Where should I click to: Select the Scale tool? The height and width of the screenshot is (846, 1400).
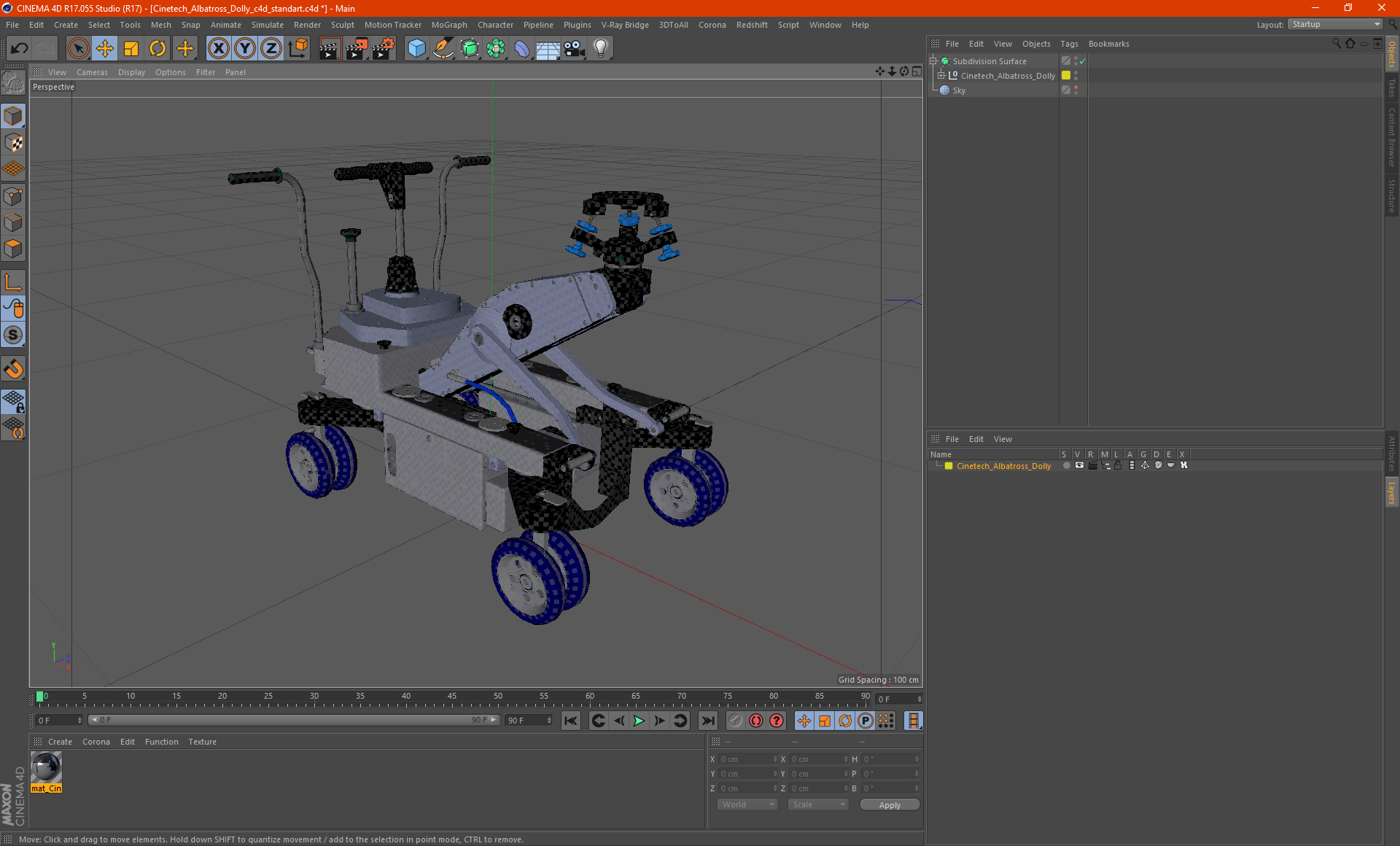click(x=131, y=49)
